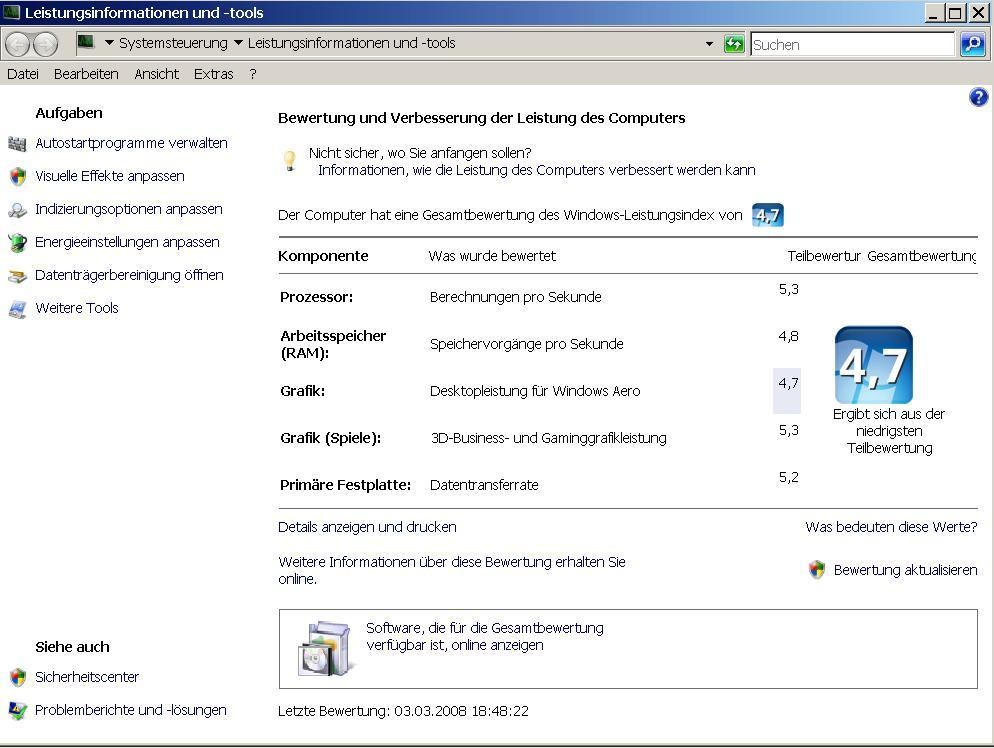The height and width of the screenshot is (748, 994).
Task: Open the ? help menu
Action: tap(253, 74)
